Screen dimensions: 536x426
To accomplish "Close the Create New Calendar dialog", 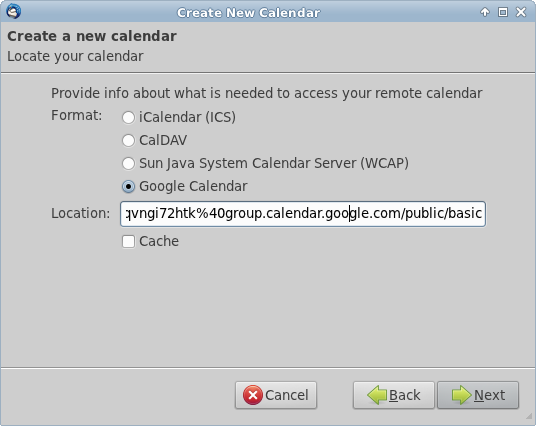I will (x=521, y=12).
